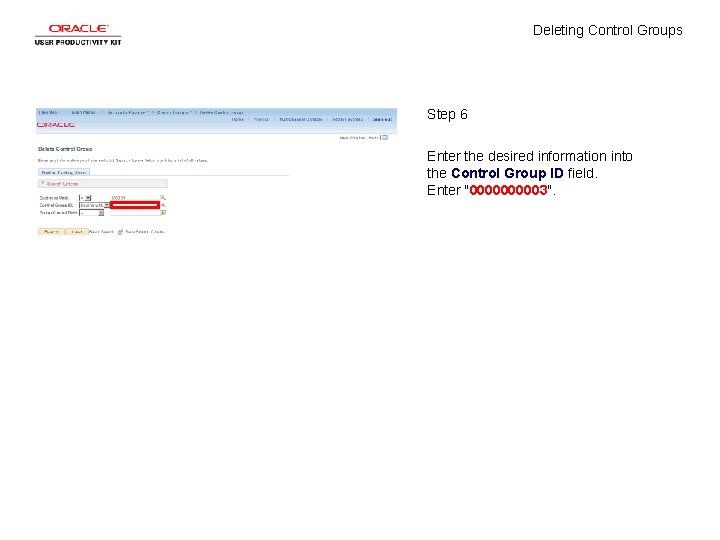
Task: Open the Group Control Date calendar icon
Action: point(163,213)
